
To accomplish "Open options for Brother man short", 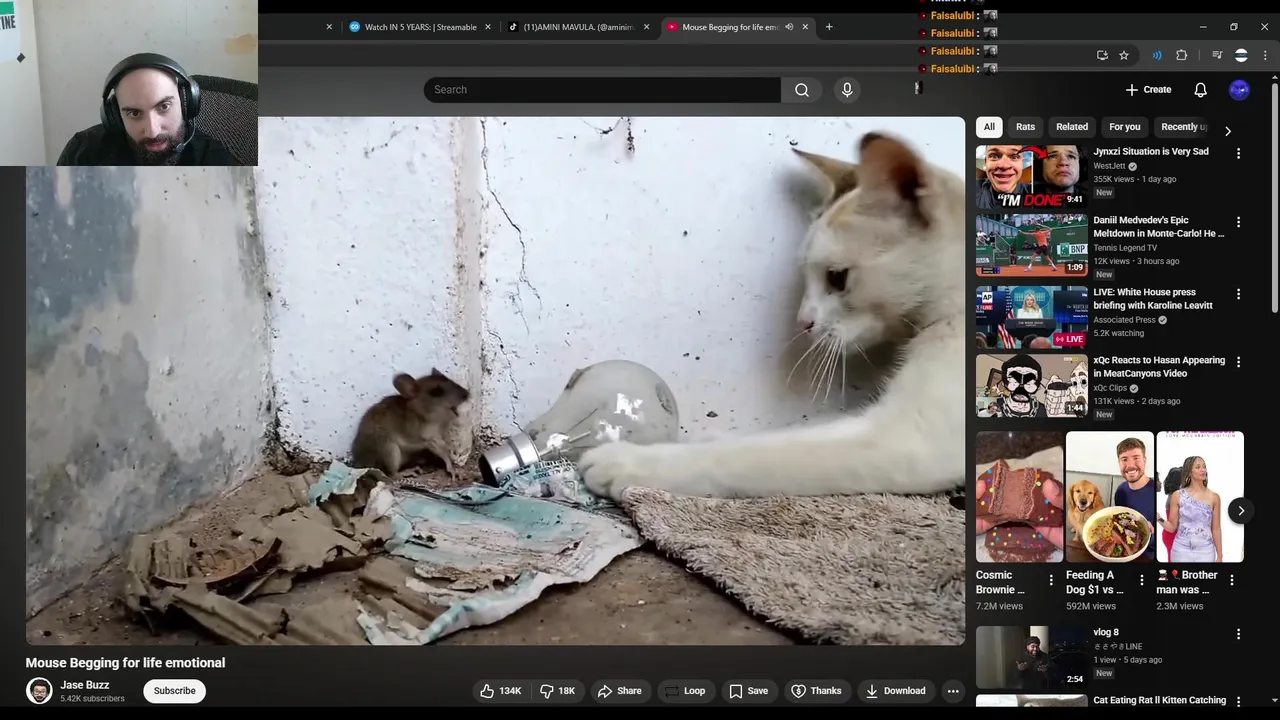I will pos(1232,580).
